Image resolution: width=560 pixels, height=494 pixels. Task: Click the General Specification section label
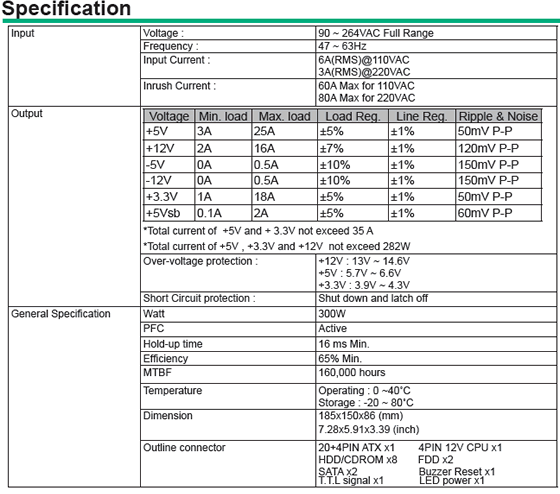coord(61,314)
